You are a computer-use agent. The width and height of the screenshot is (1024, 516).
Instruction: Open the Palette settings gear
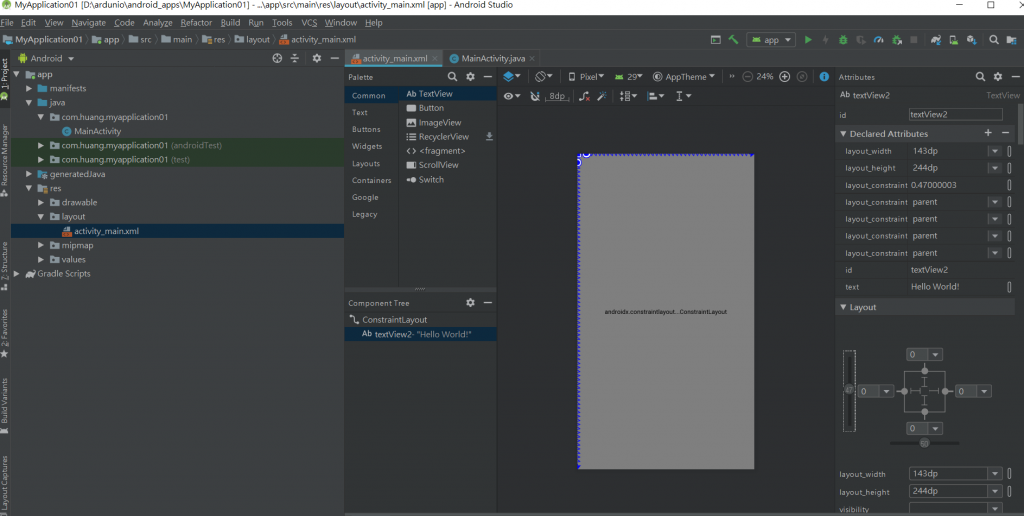pyautogui.click(x=470, y=76)
